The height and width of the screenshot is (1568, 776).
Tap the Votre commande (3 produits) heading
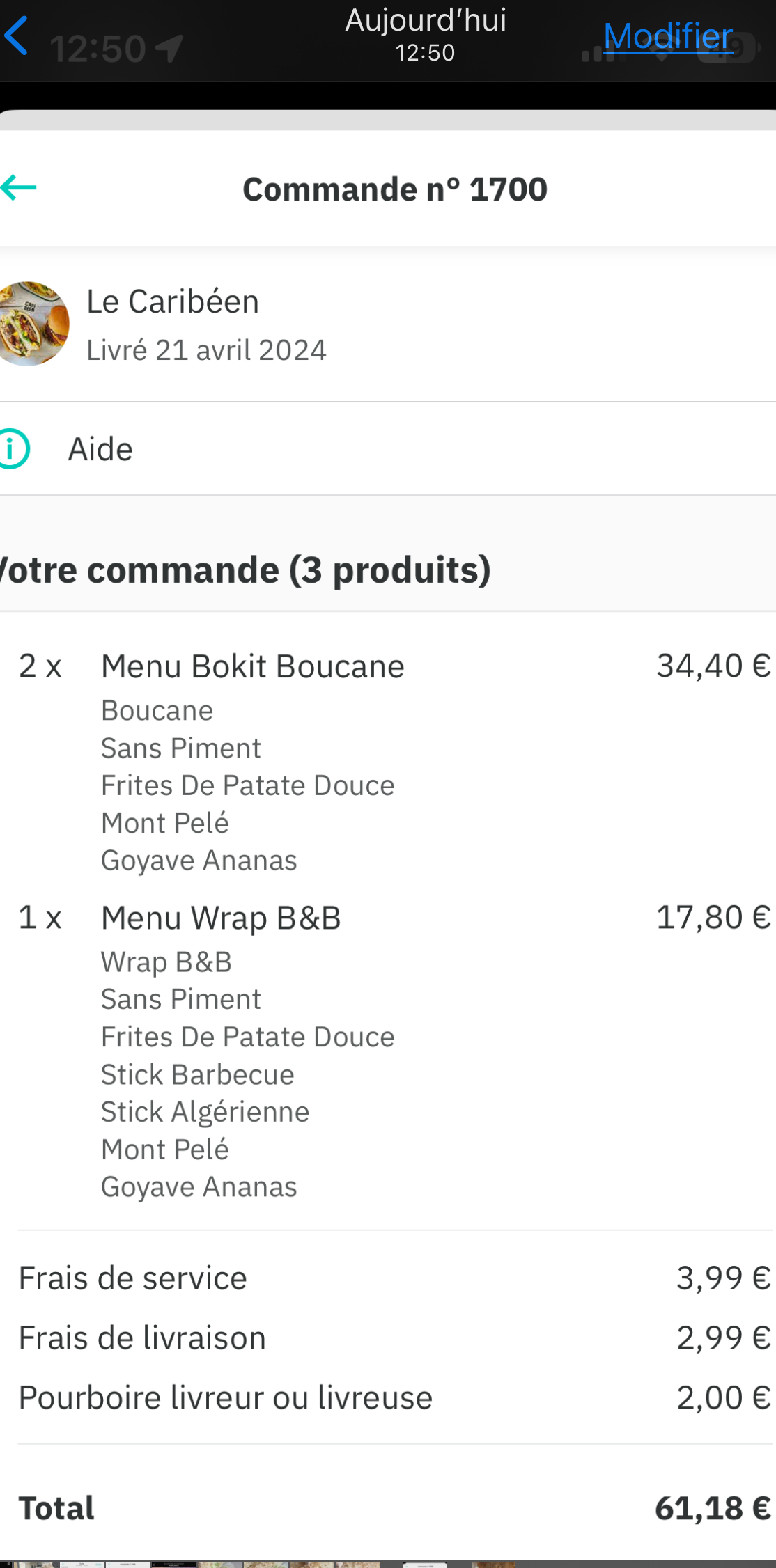click(x=245, y=570)
